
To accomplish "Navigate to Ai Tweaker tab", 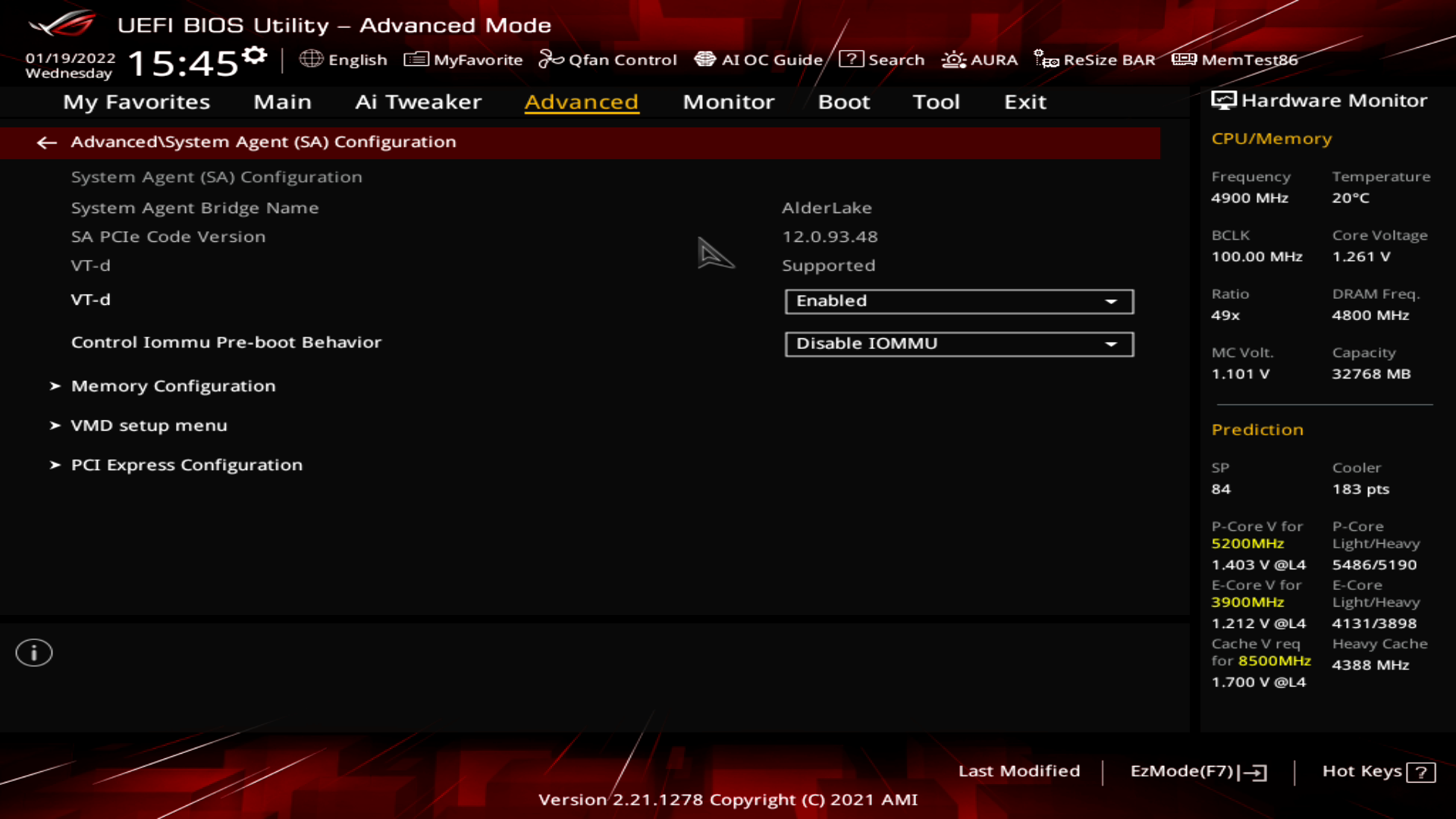I will pyautogui.click(x=418, y=101).
